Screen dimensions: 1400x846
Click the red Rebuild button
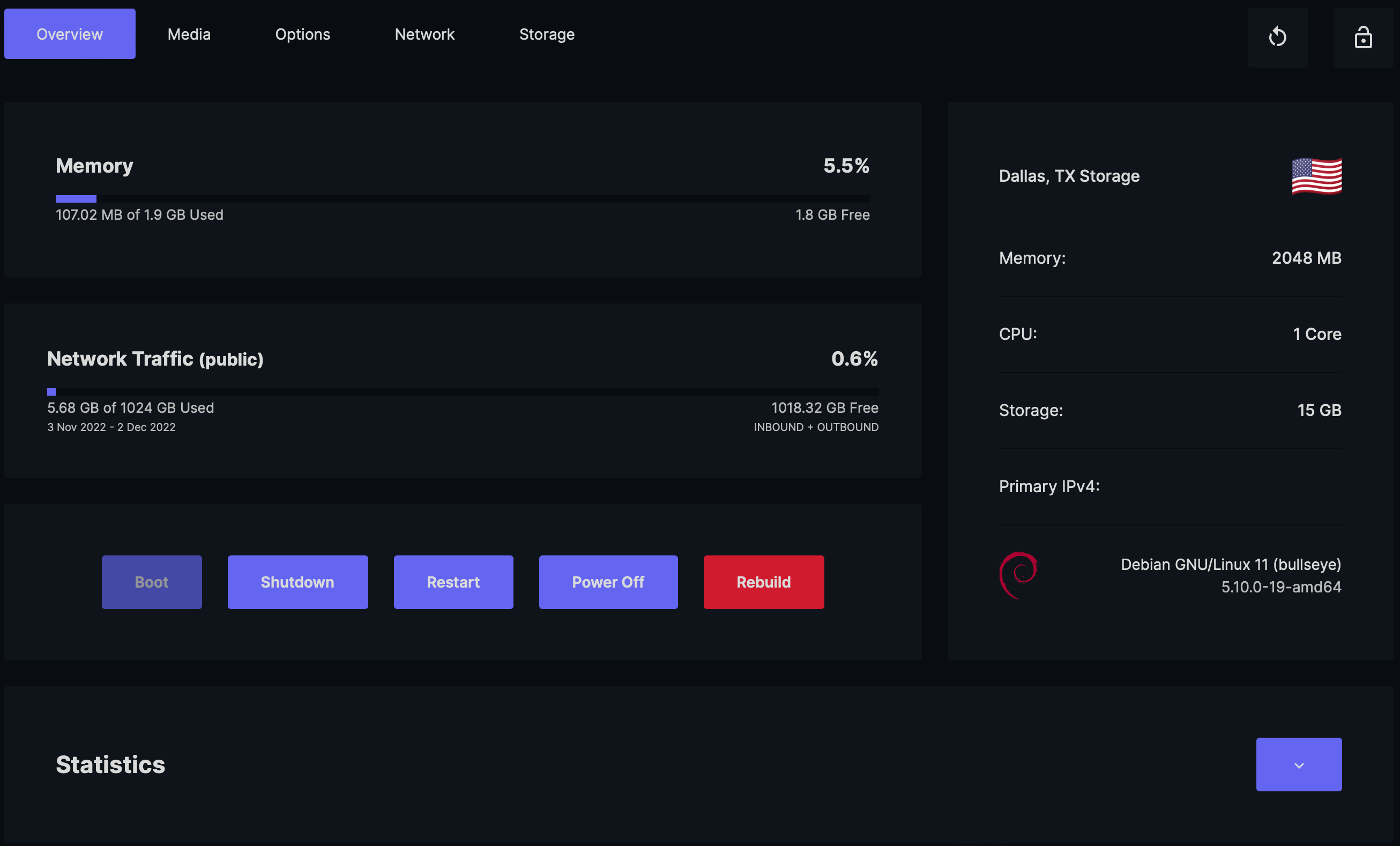click(763, 582)
